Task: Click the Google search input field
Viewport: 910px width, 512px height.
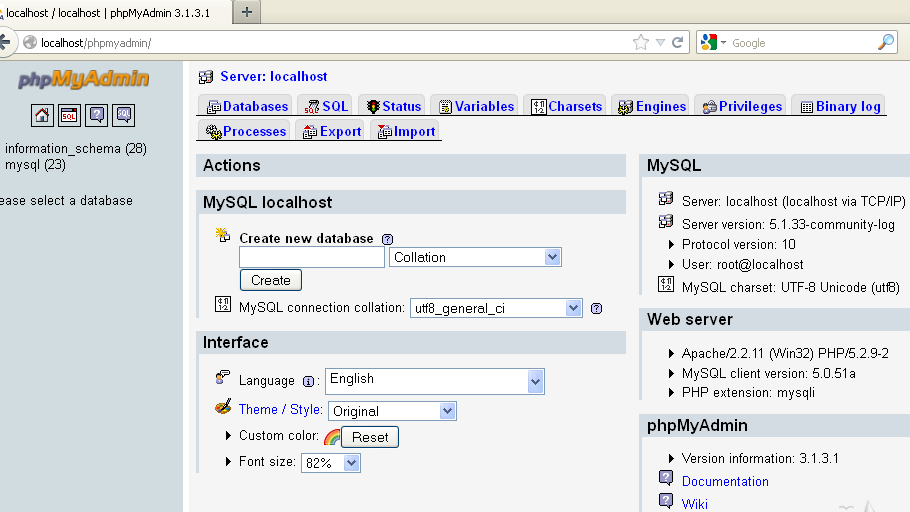Action: [x=802, y=43]
